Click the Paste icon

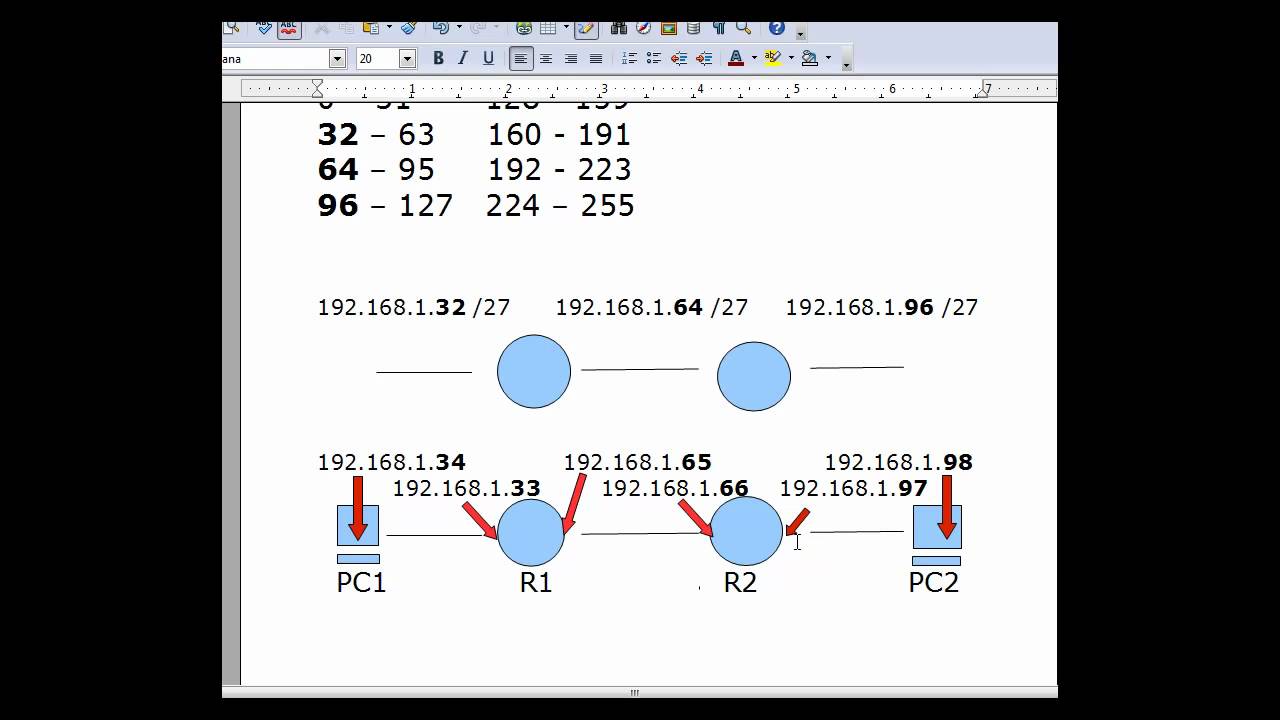pyautogui.click(x=371, y=28)
